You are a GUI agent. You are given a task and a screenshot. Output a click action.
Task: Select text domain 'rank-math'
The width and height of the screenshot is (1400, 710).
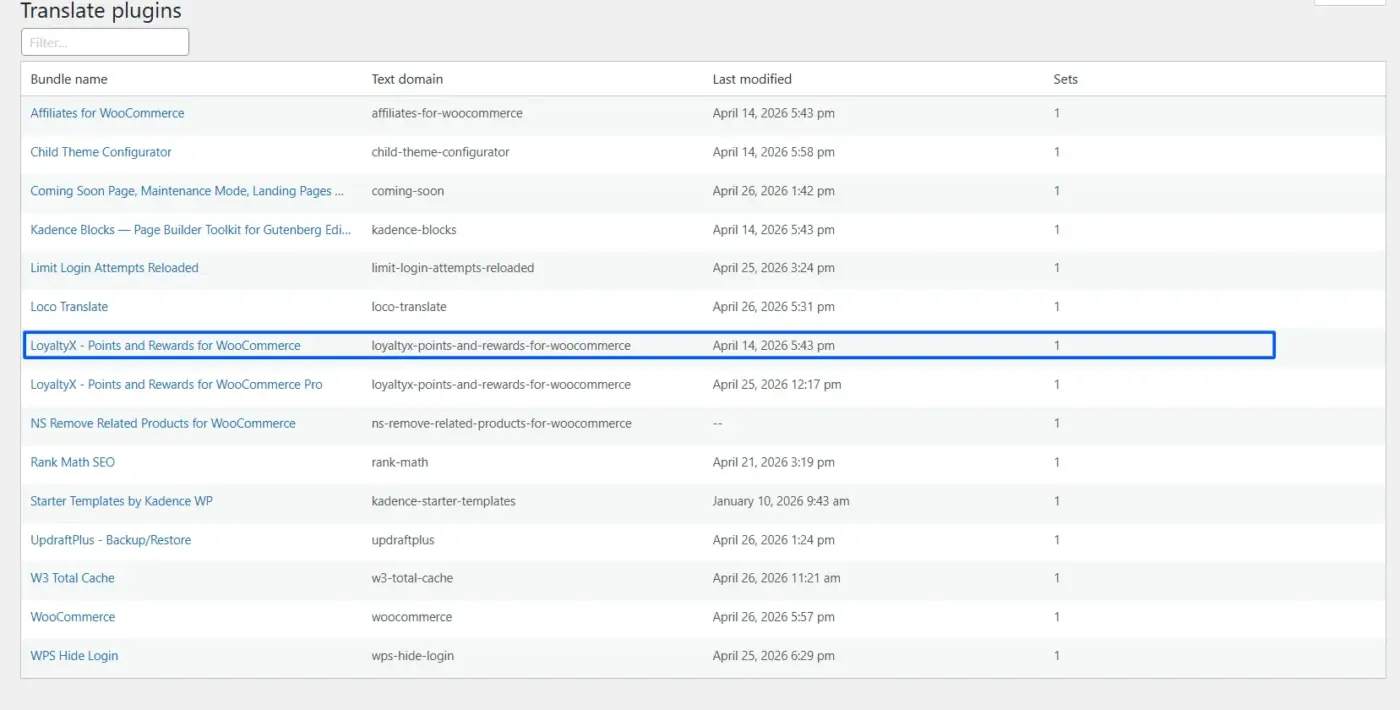(400, 462)
